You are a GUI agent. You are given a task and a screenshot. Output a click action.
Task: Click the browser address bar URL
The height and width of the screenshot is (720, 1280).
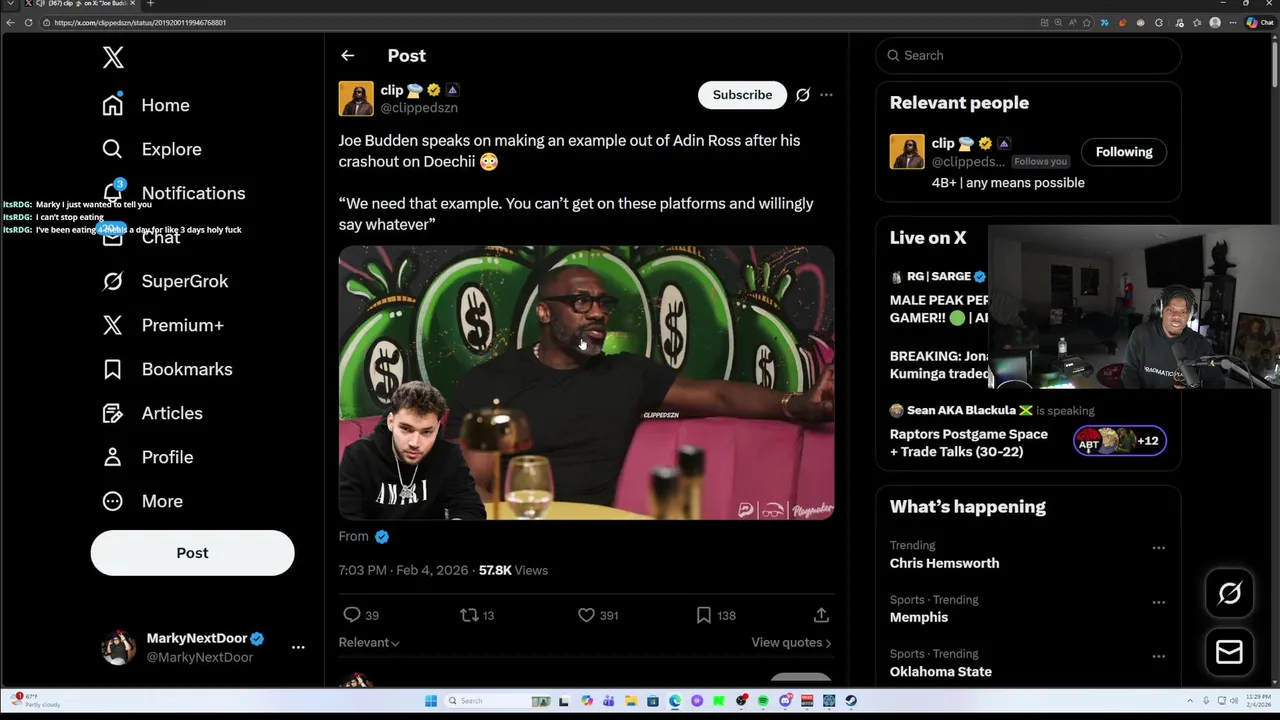coord(140,22)
